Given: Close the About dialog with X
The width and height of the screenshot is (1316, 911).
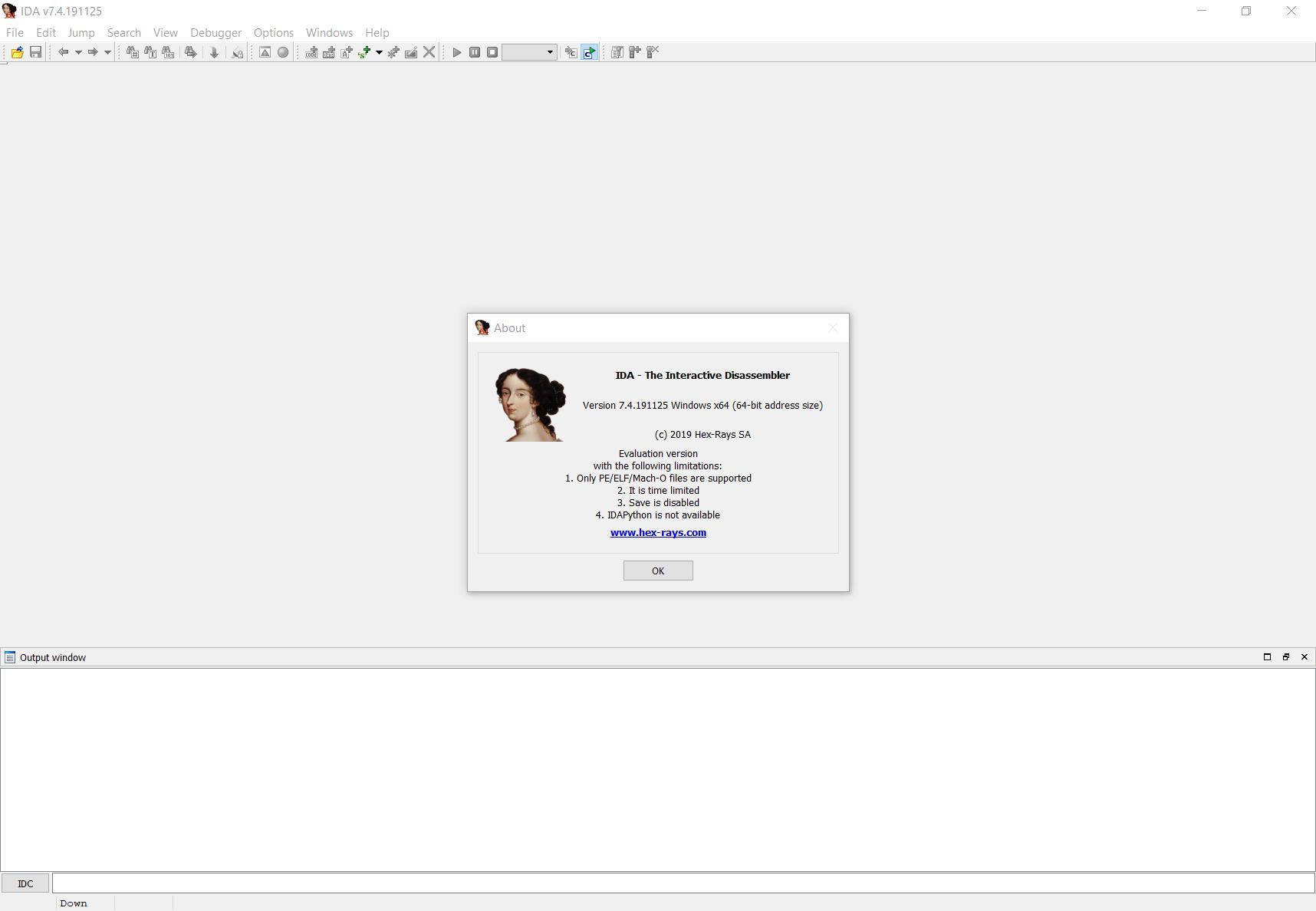Looking at the screenshot, I should point(832,327).
